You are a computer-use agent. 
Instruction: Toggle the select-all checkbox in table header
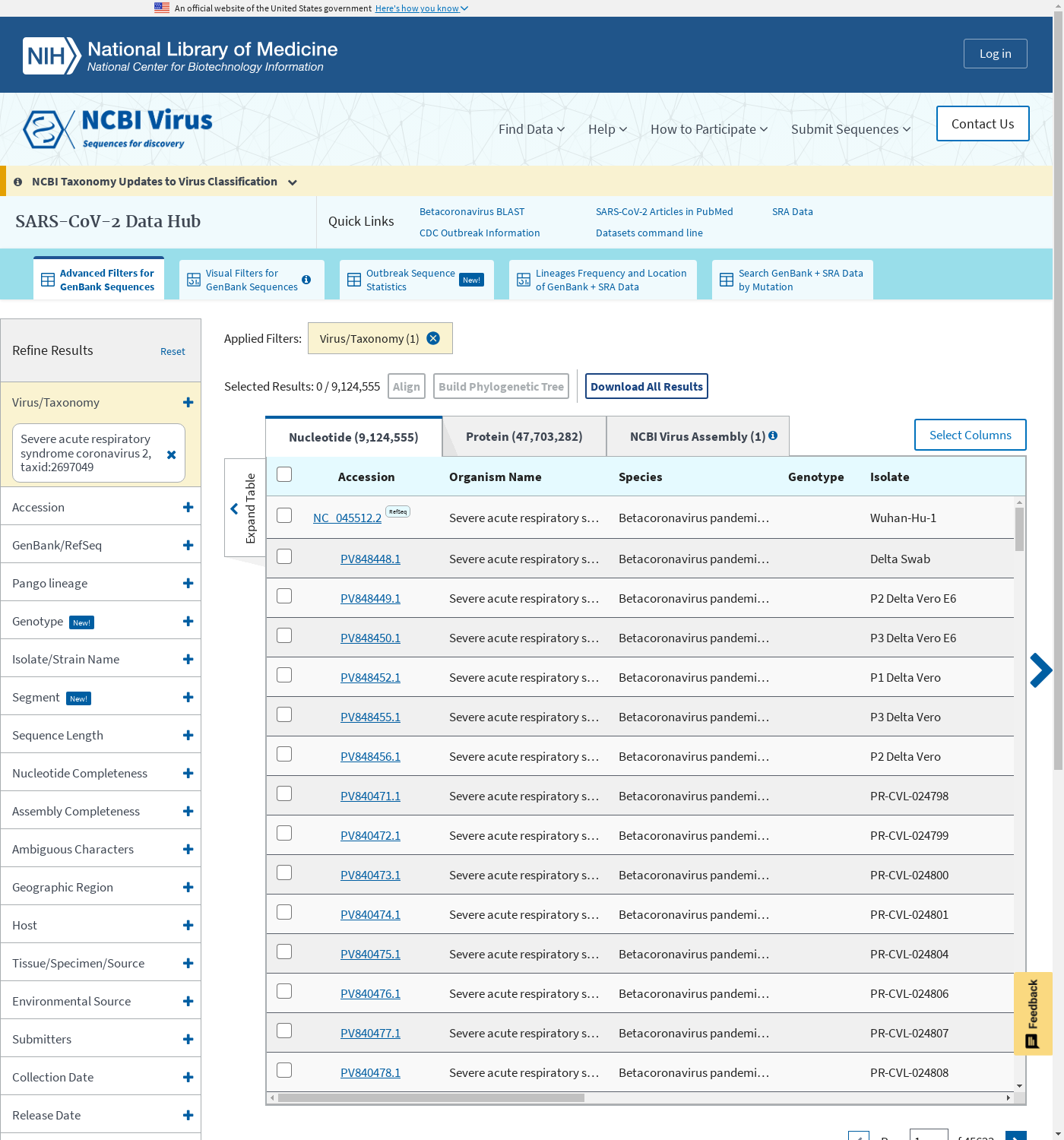[x=284, y=474]
